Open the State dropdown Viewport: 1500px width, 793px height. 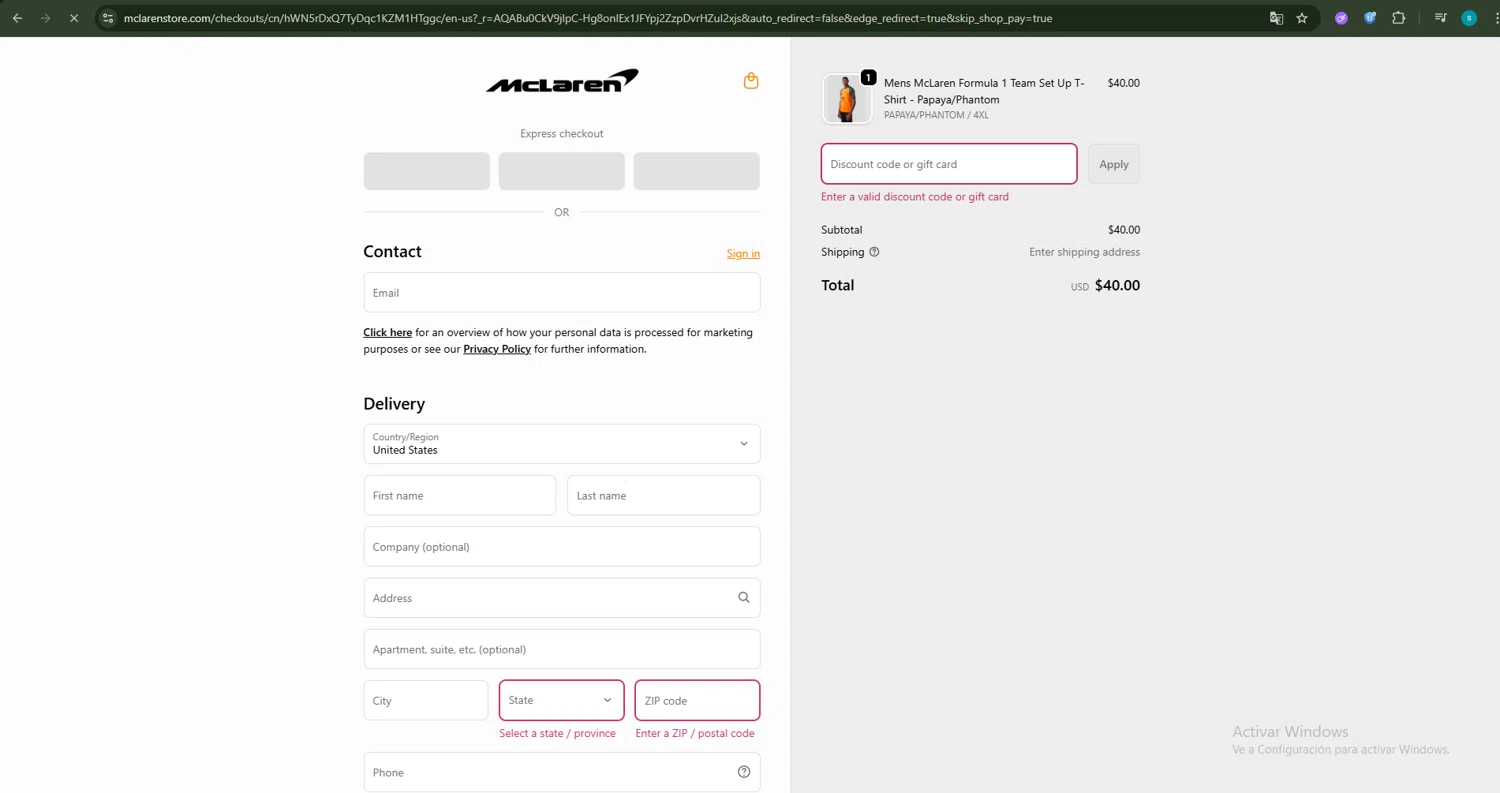562,700
